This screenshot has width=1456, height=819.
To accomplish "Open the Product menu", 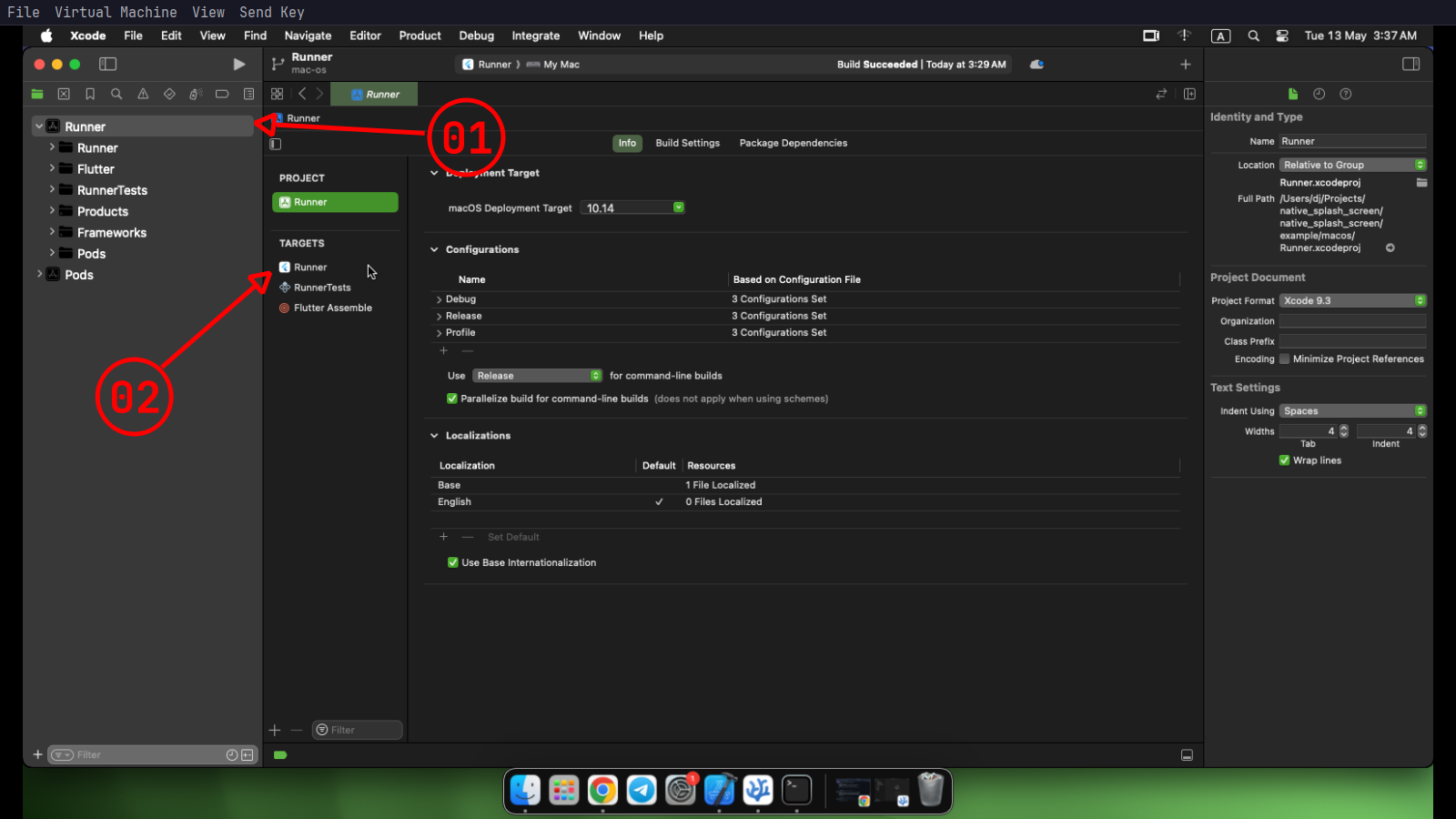I will [x=420, y=35].
